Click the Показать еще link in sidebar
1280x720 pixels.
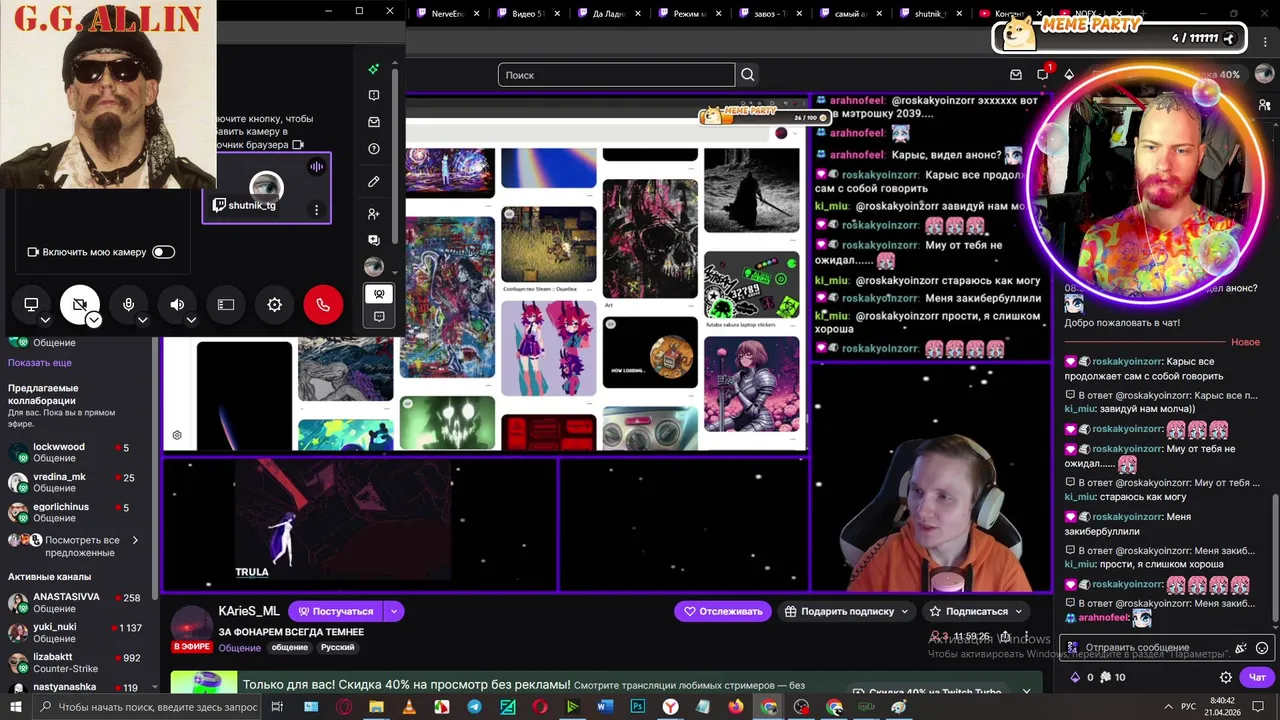40,363
